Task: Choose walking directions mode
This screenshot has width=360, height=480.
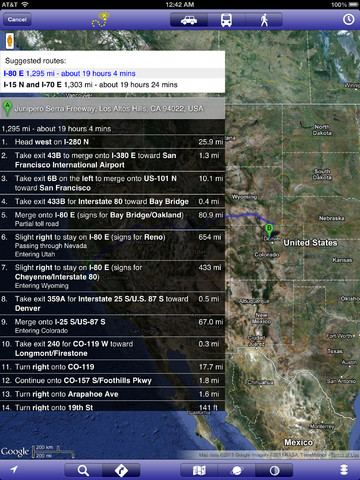Action: coord(264,20)
